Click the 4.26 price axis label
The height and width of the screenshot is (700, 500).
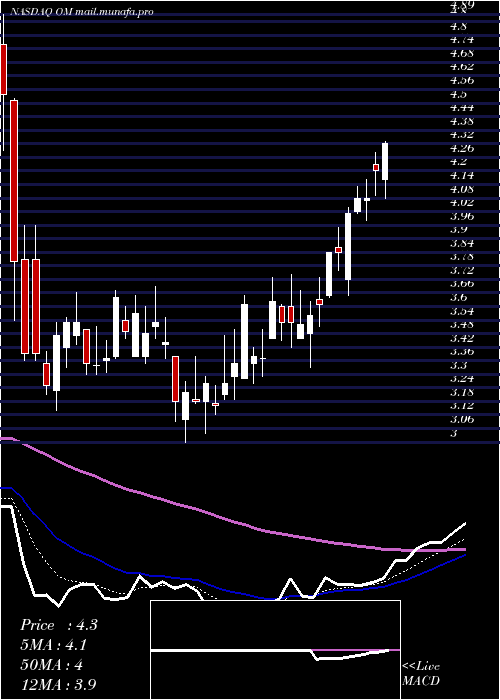click(462, 148)
